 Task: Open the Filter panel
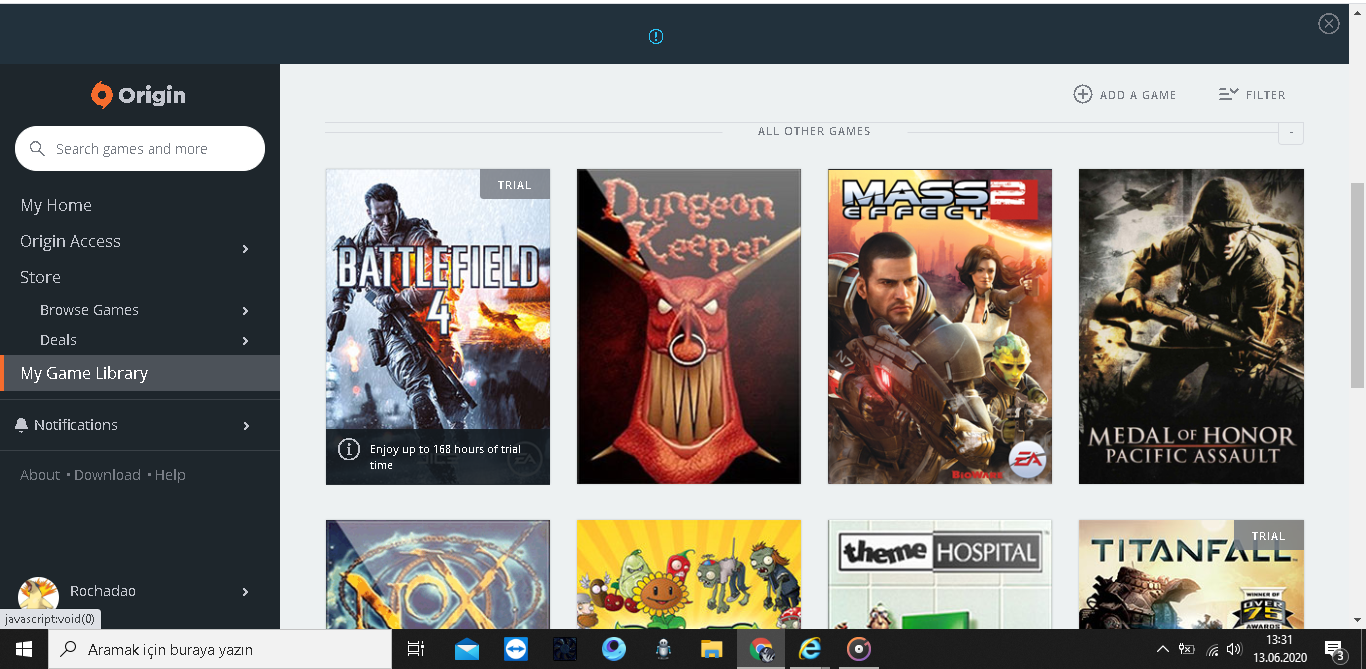1252,94
